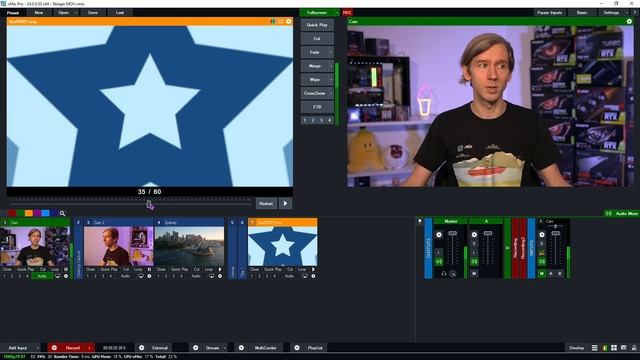This screenshot has height=360, width=640.
Task: Open MultiCorder settings gear
Action: click(x=241, y=348)
